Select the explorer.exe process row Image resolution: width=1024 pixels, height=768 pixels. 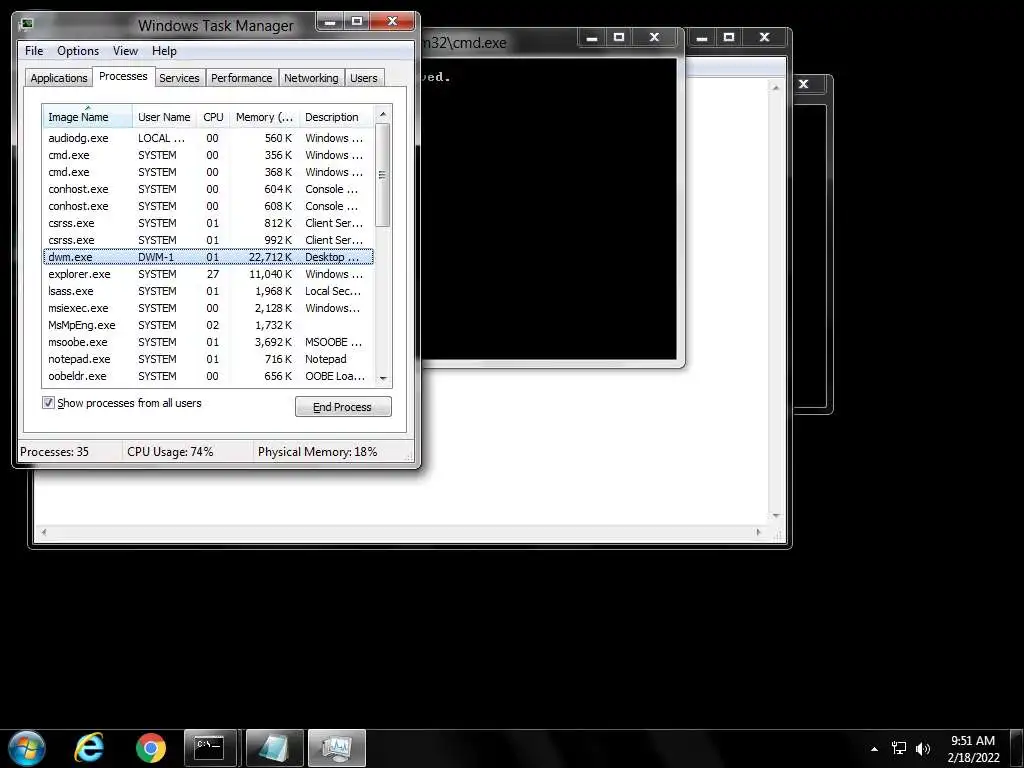pos(208,274)
